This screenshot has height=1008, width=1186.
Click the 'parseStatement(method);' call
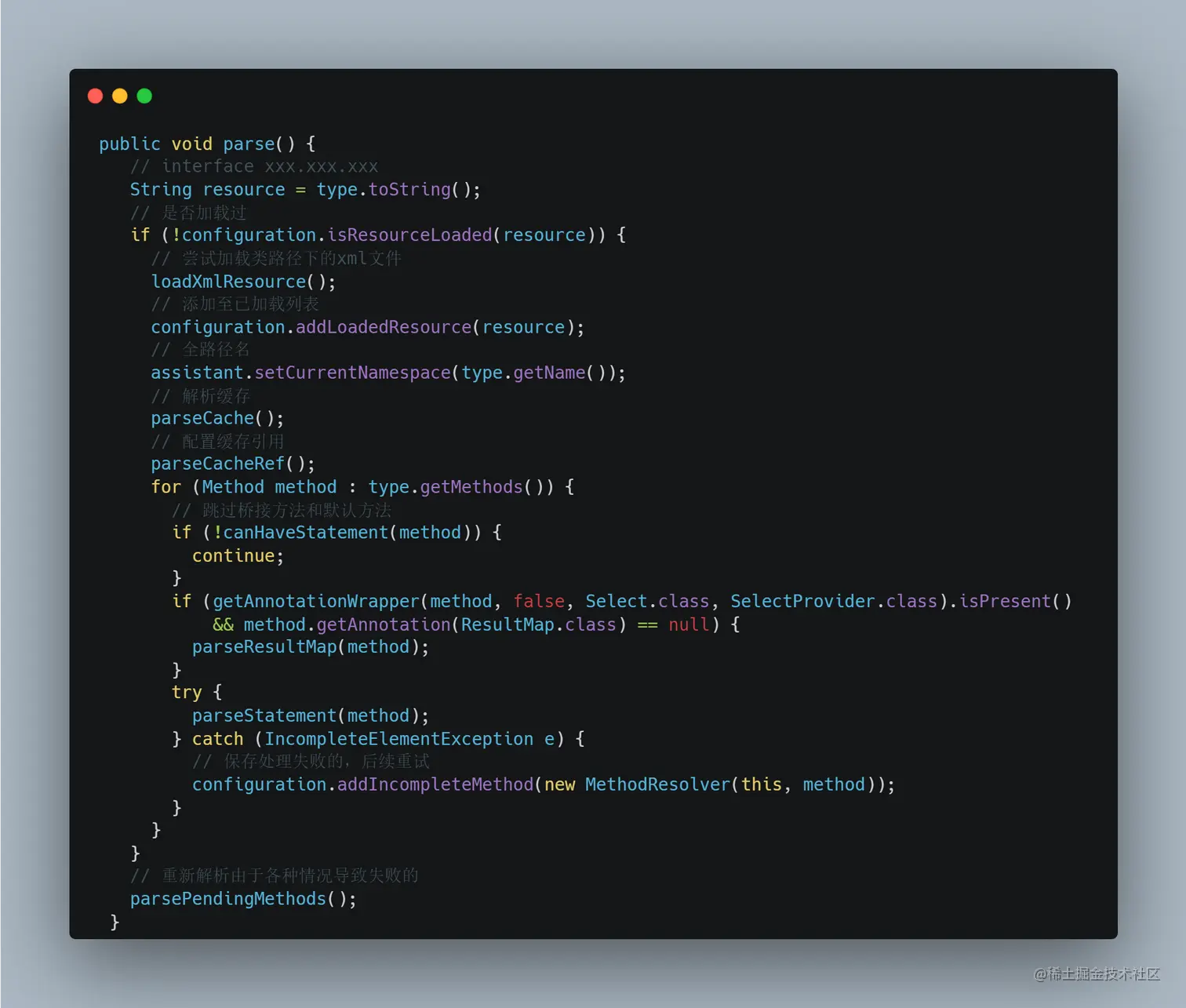[311, 716]
